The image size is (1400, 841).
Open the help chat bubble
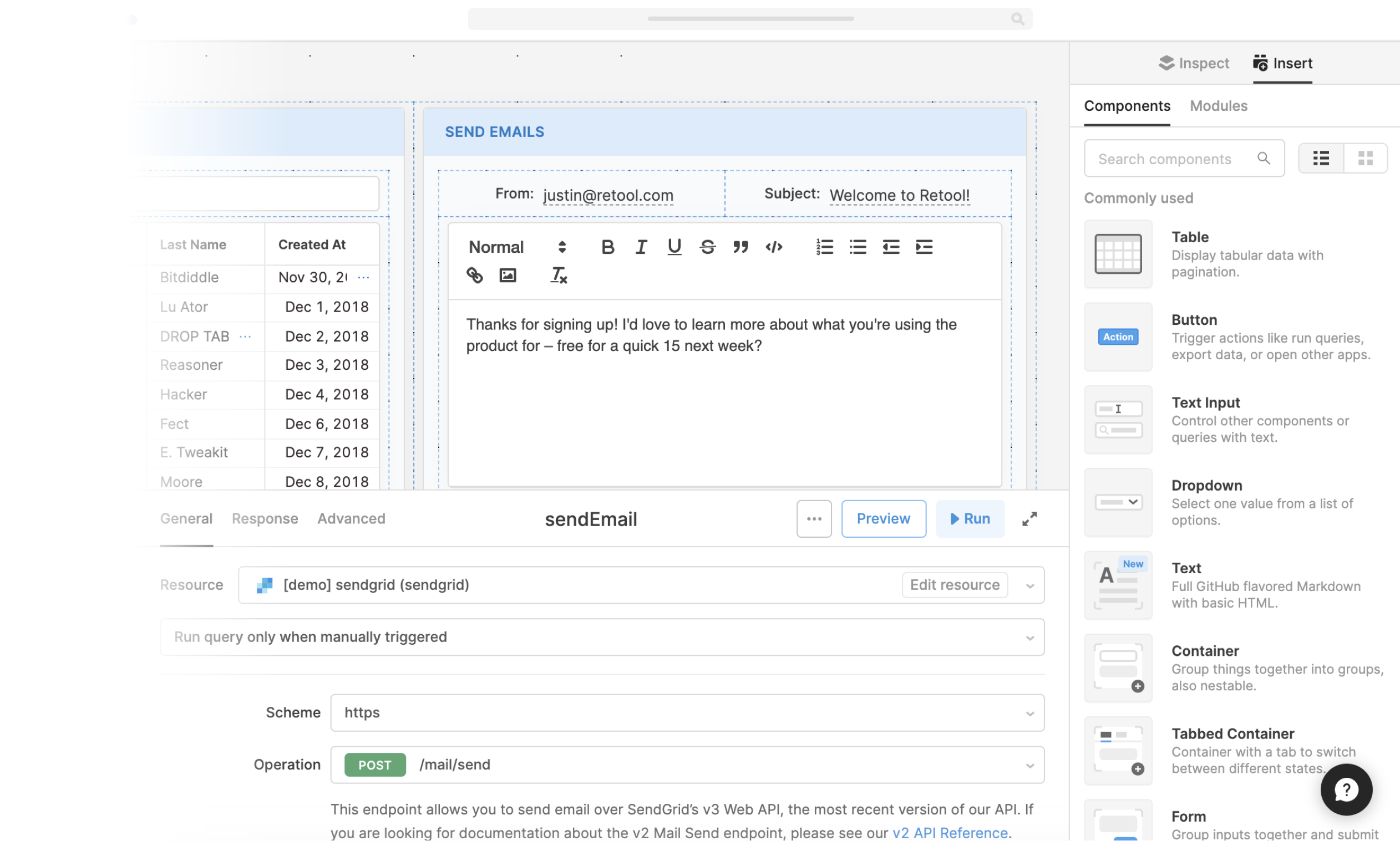1346,789
